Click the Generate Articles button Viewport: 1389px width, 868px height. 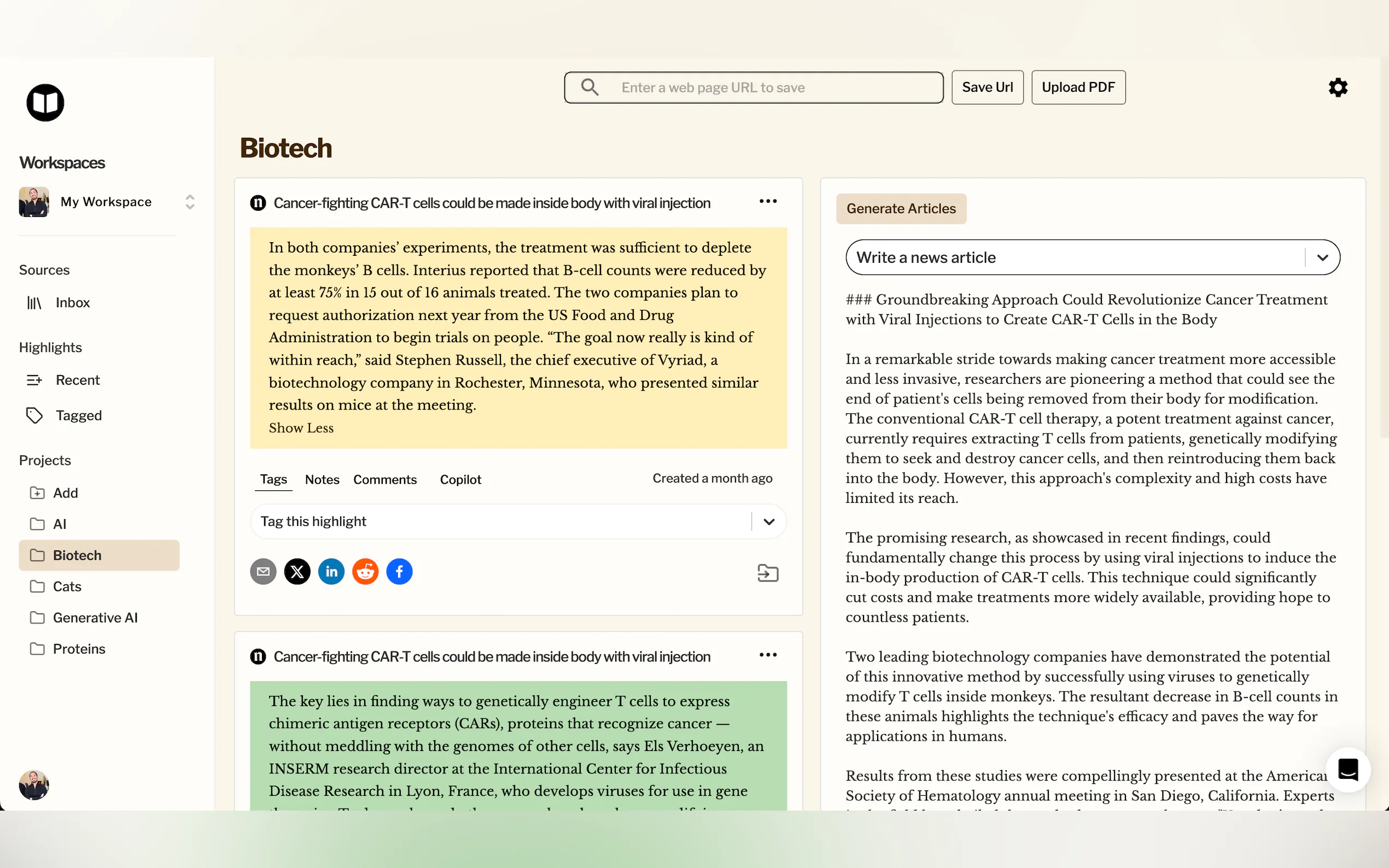coord(900,208)
